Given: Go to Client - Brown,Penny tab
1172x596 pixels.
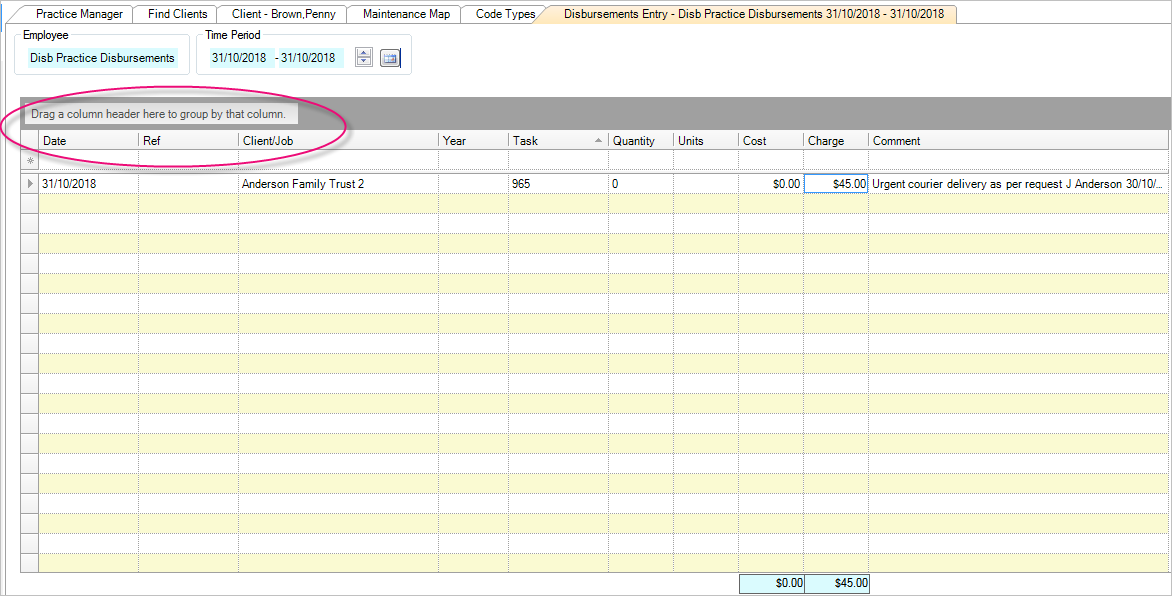Looking at the screenshot, I should coord(283,14).
